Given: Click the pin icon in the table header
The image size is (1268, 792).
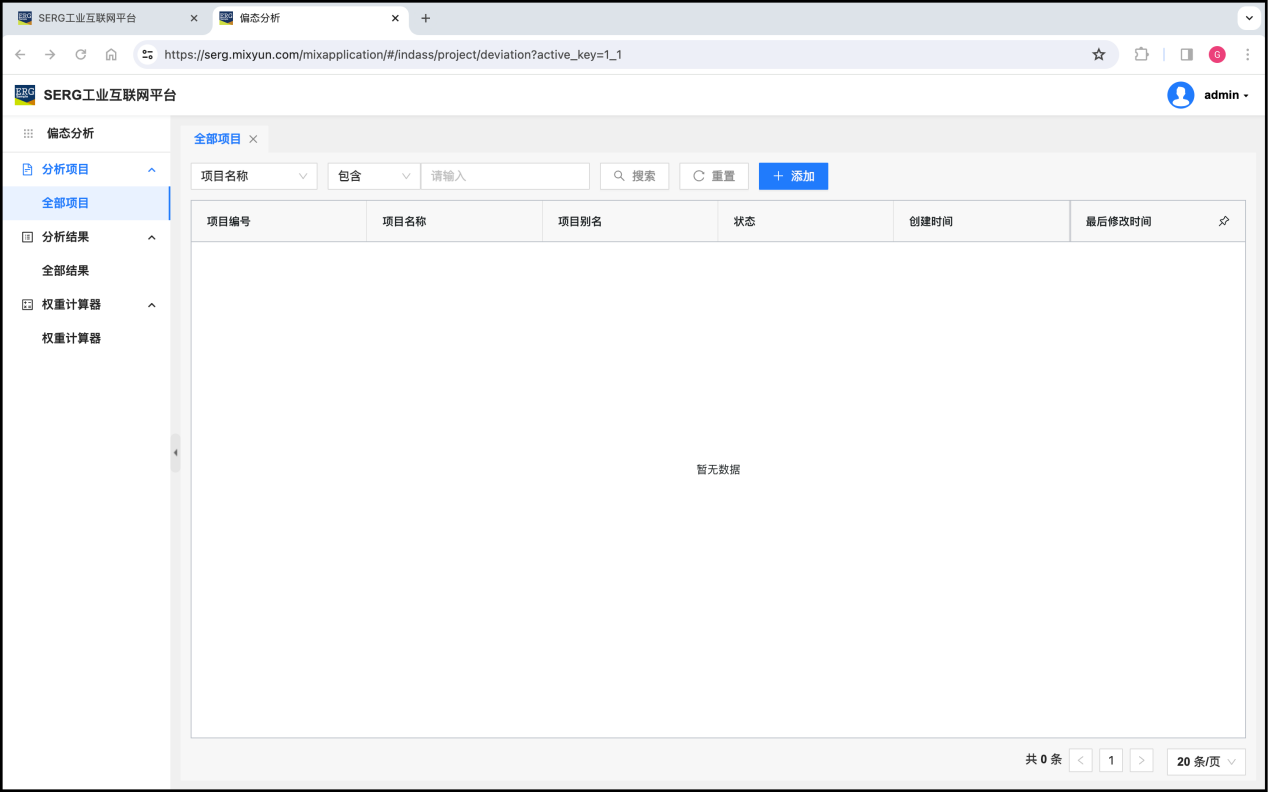Looking at the screenshot, I should 1224,221.
